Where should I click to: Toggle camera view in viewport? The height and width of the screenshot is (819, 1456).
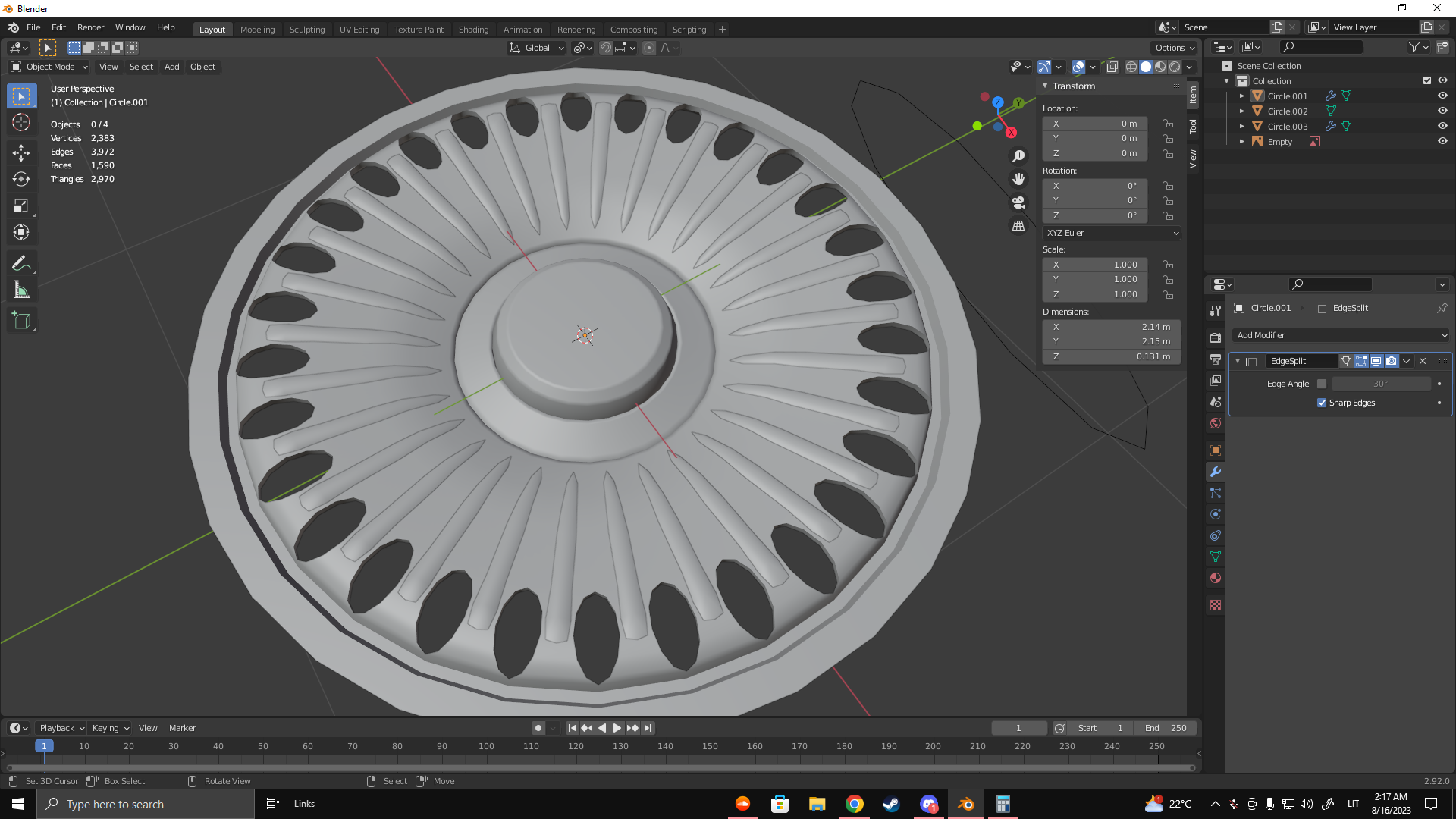(x=1018, y=202)
